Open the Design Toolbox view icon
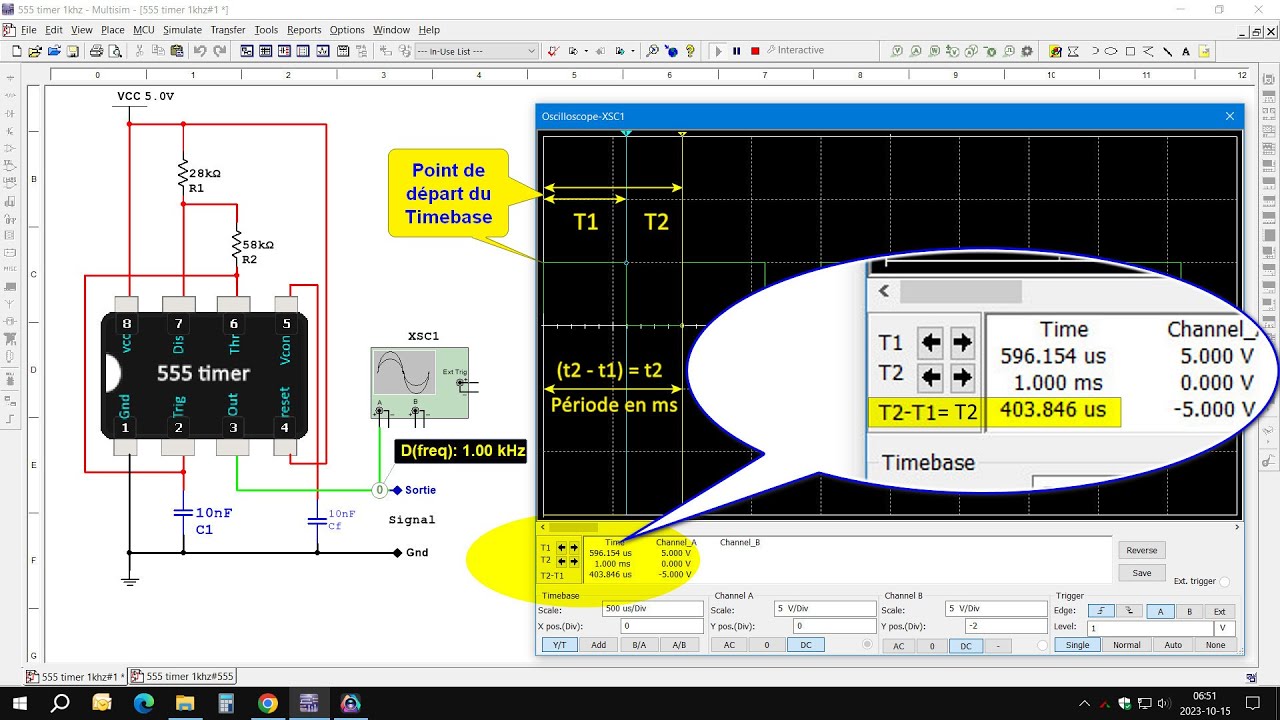 pyautogui.click(x=246, y=50)
